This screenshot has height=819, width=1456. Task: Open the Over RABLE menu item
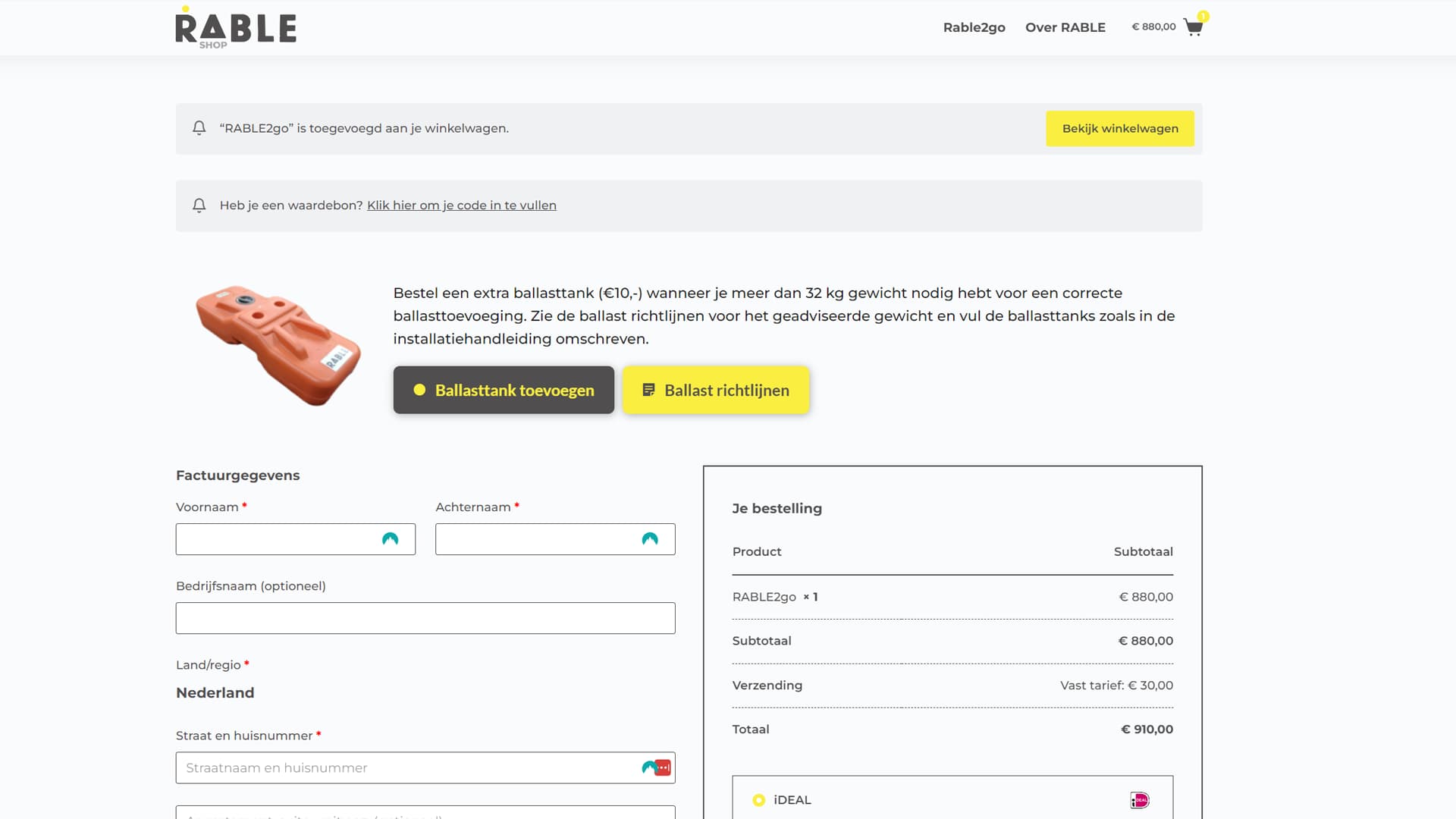pos(1065,27)
